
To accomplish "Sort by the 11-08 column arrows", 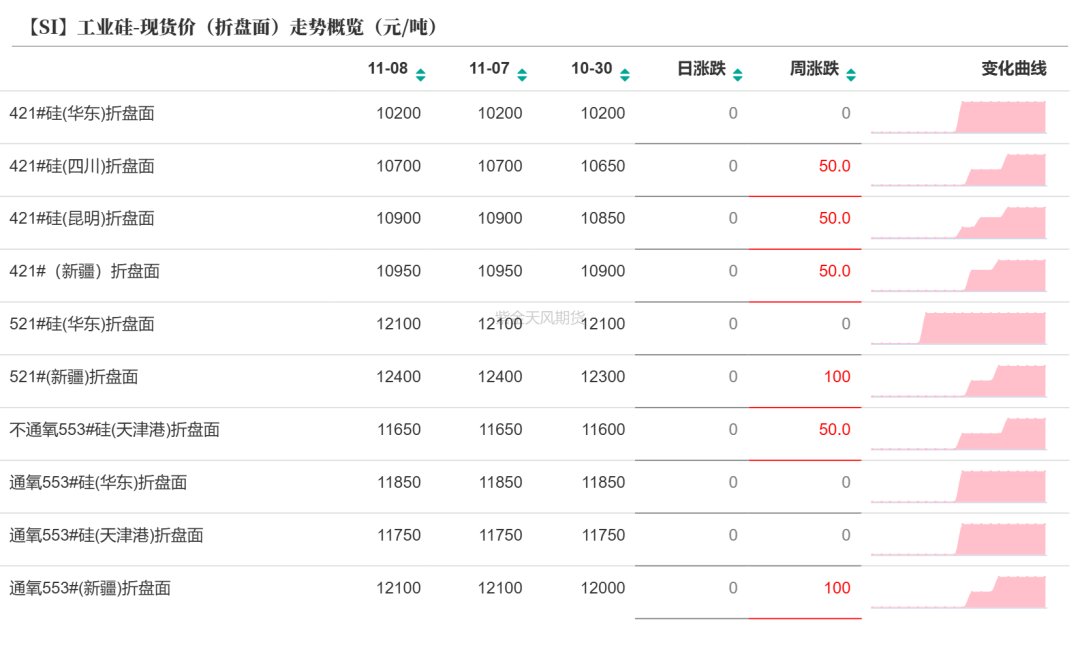I will (x=420, y=74).
